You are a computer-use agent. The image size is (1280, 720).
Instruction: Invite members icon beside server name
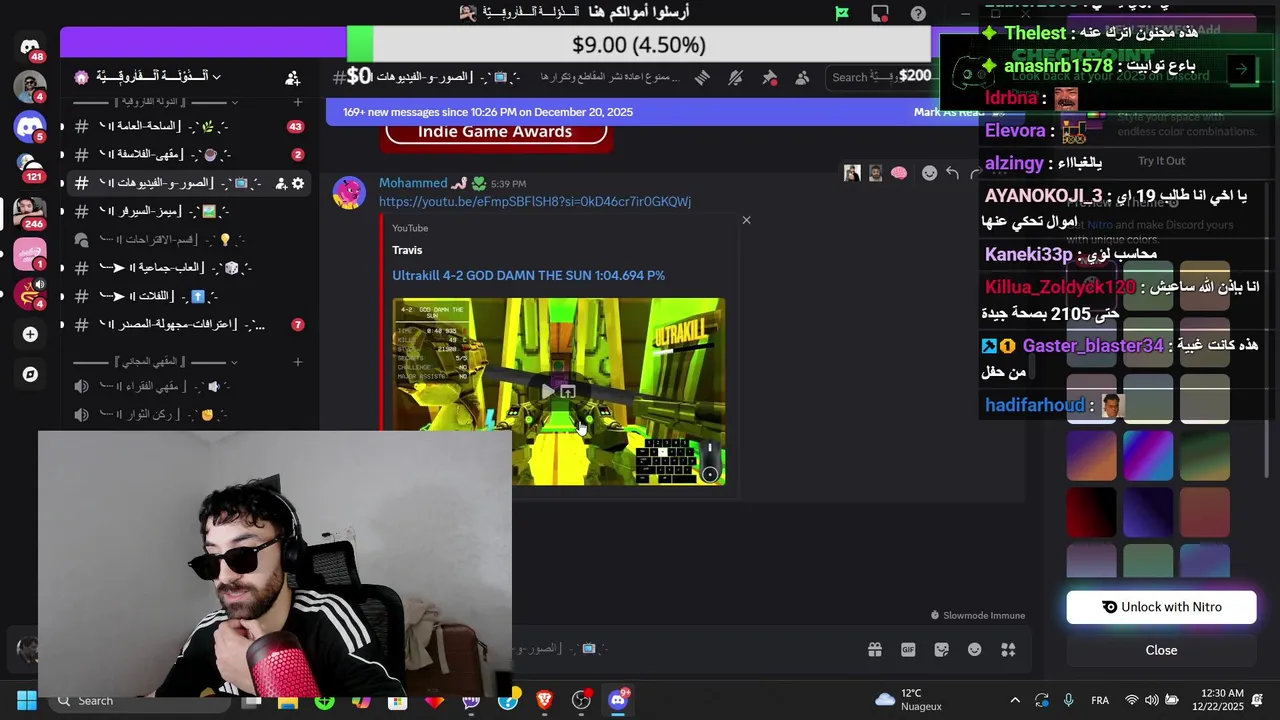click(x=292, y=77)
